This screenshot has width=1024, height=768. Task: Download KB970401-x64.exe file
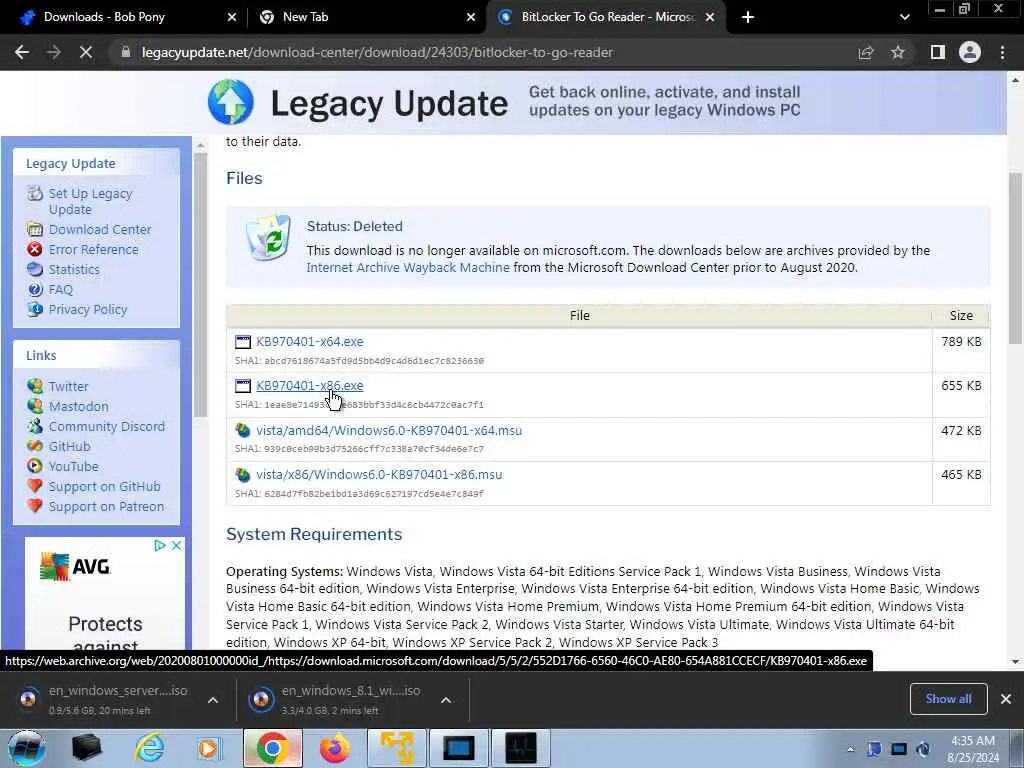click(x=310, y=342)
